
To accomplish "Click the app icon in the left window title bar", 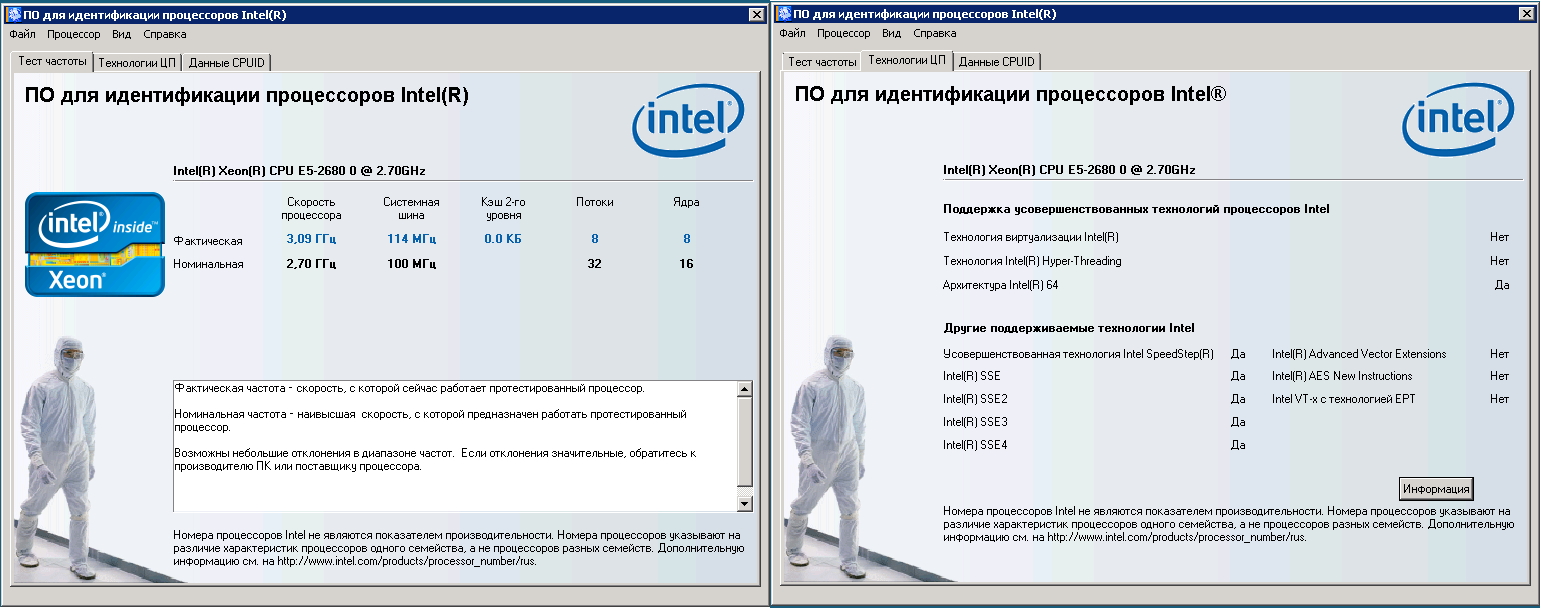I will pos(13,14).
